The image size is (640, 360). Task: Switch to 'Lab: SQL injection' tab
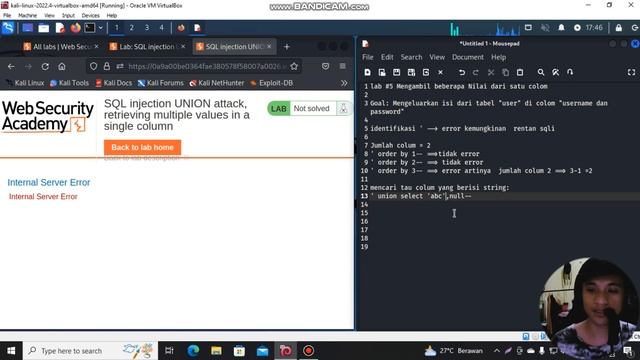tap(147, 47)
